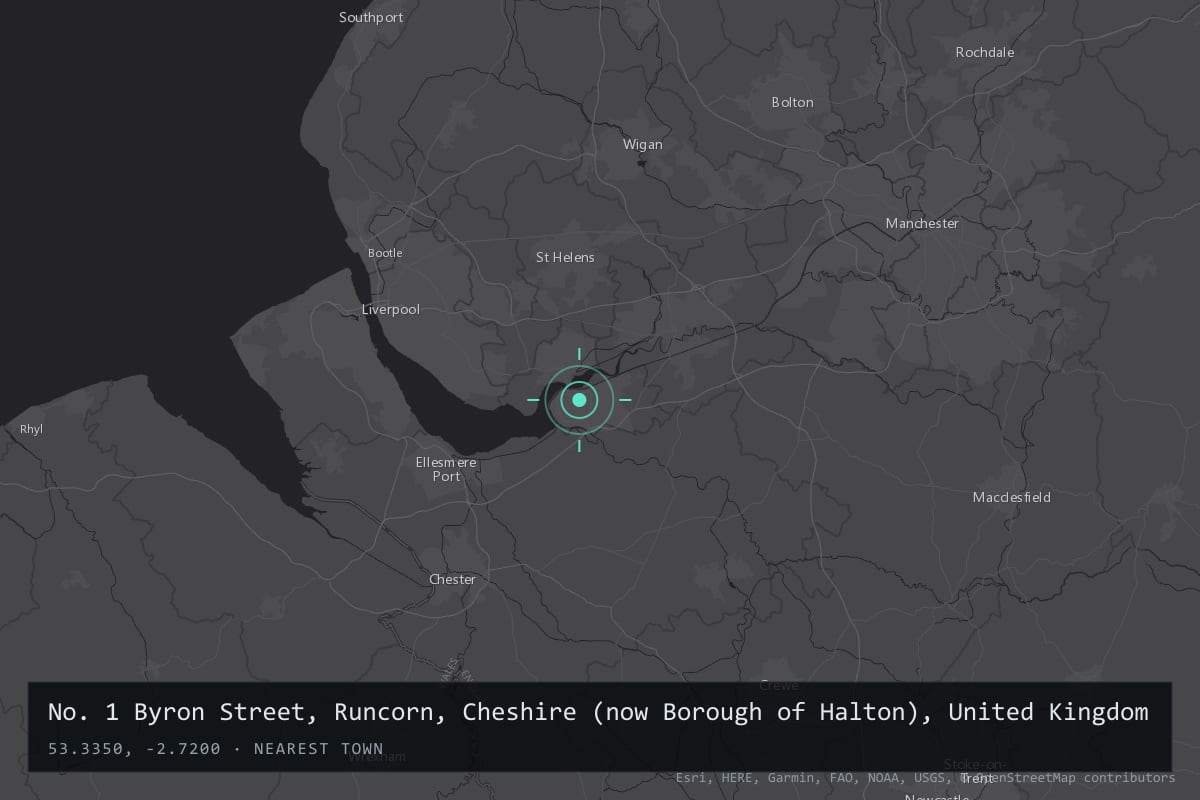Image resolution: width=1200 pixels, height=800 pixels.
Task: Select the Rochdale city label
Action: coord(985,52)
